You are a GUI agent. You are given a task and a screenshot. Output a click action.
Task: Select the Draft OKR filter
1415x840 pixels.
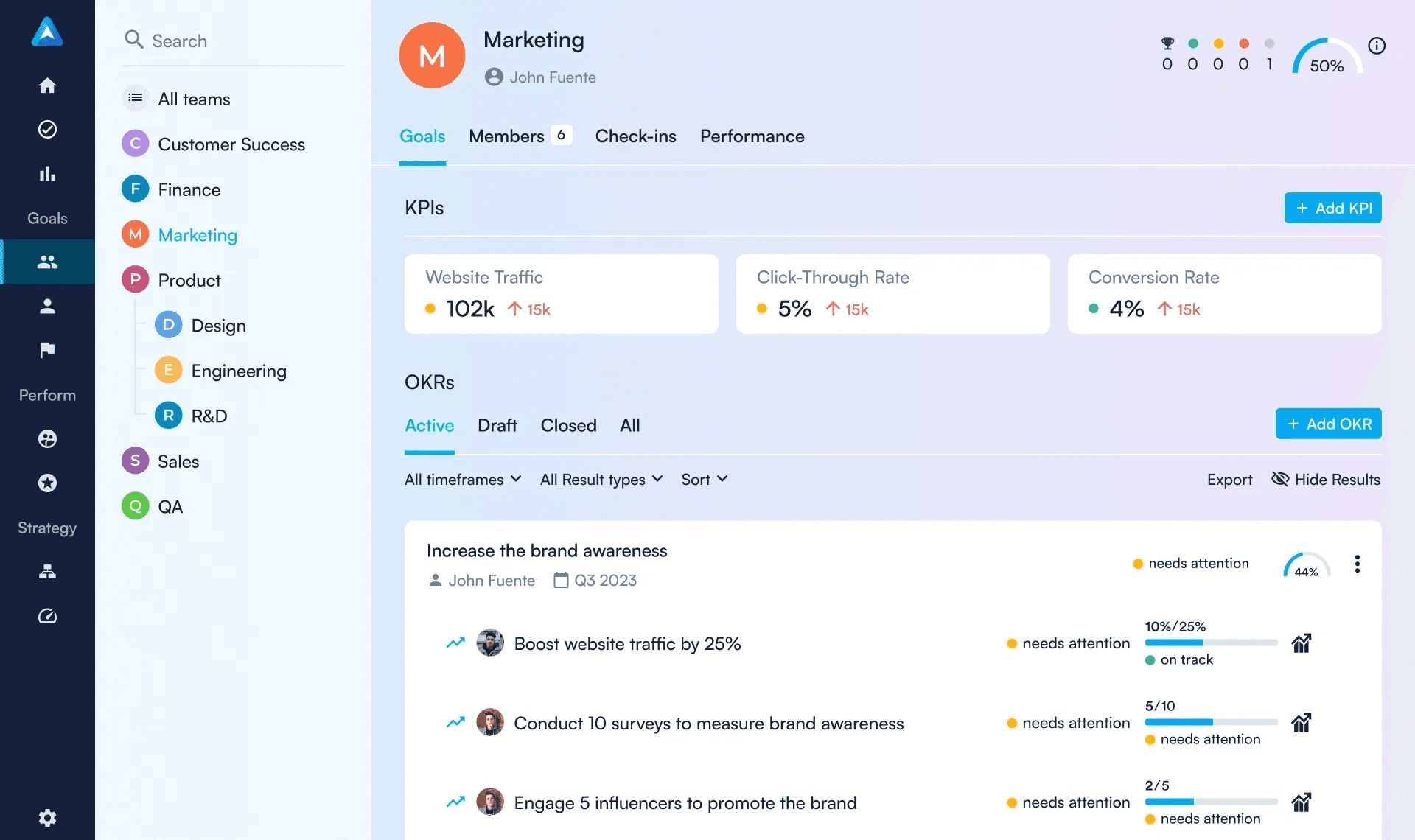click(x=497, y=425)
